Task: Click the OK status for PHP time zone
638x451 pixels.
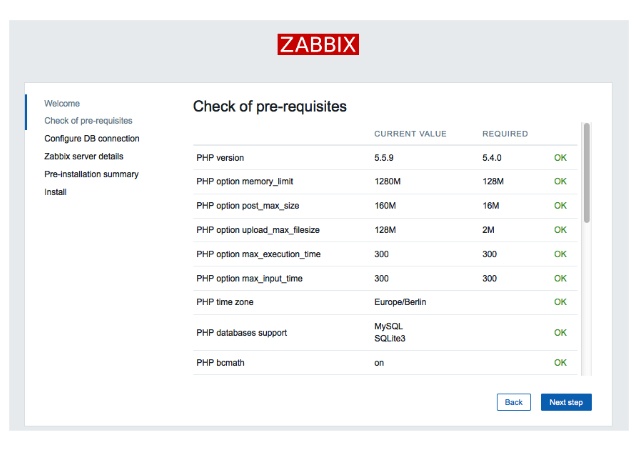Action: pos(560,302)
